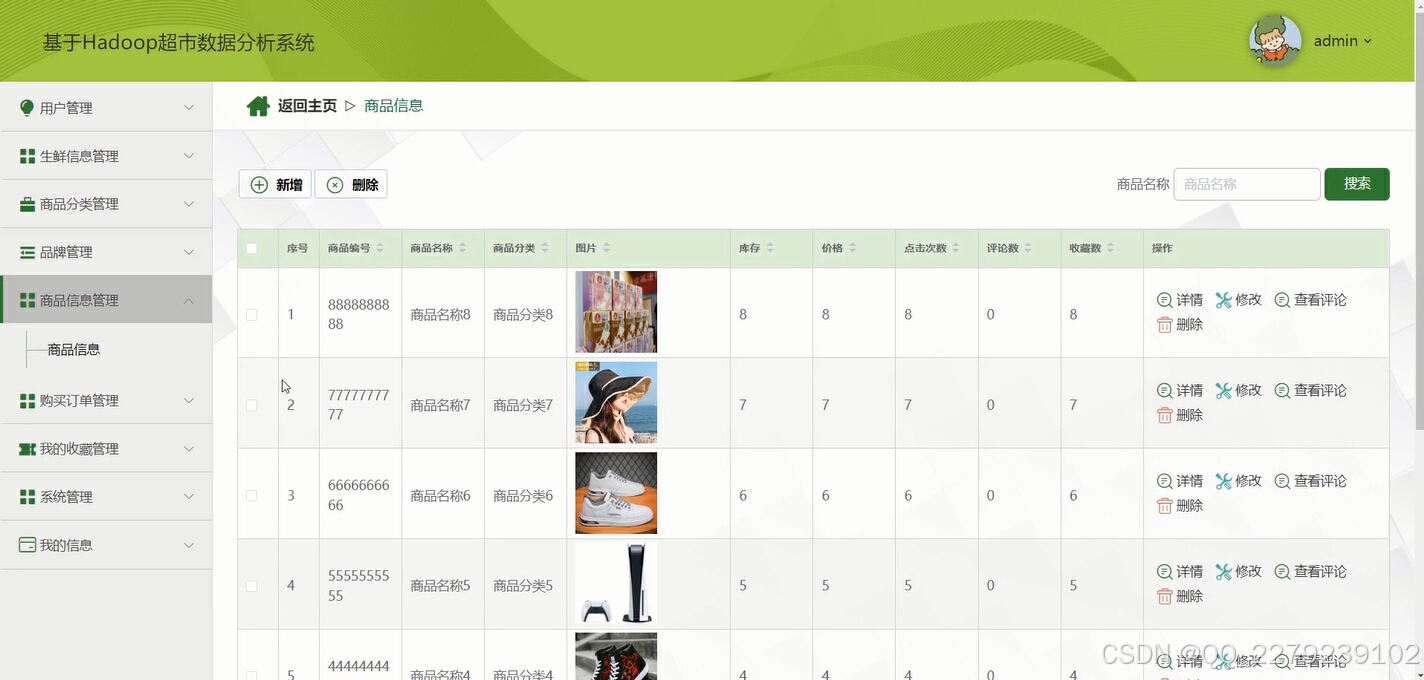Collapse the 商品信息管理 sidebar chevron
Screen dimensions: 1424x680
[x=189, y=300]
